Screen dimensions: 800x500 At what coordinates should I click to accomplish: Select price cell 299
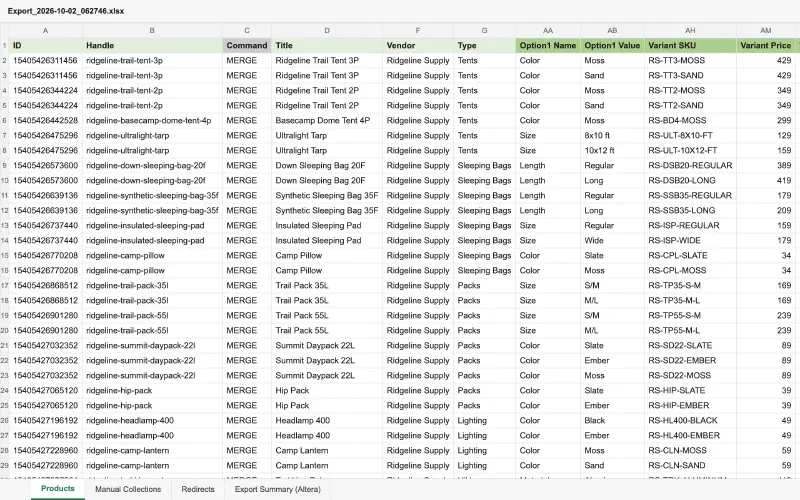click(765, 120)
